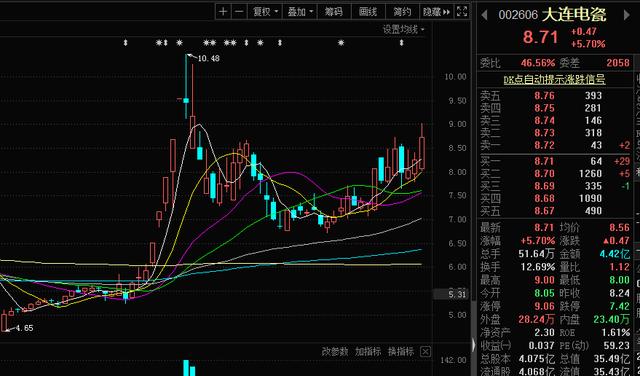Select the 买一 row at 8.71
Viewport: 640px width, 376px height.
[x=554, y=161]
